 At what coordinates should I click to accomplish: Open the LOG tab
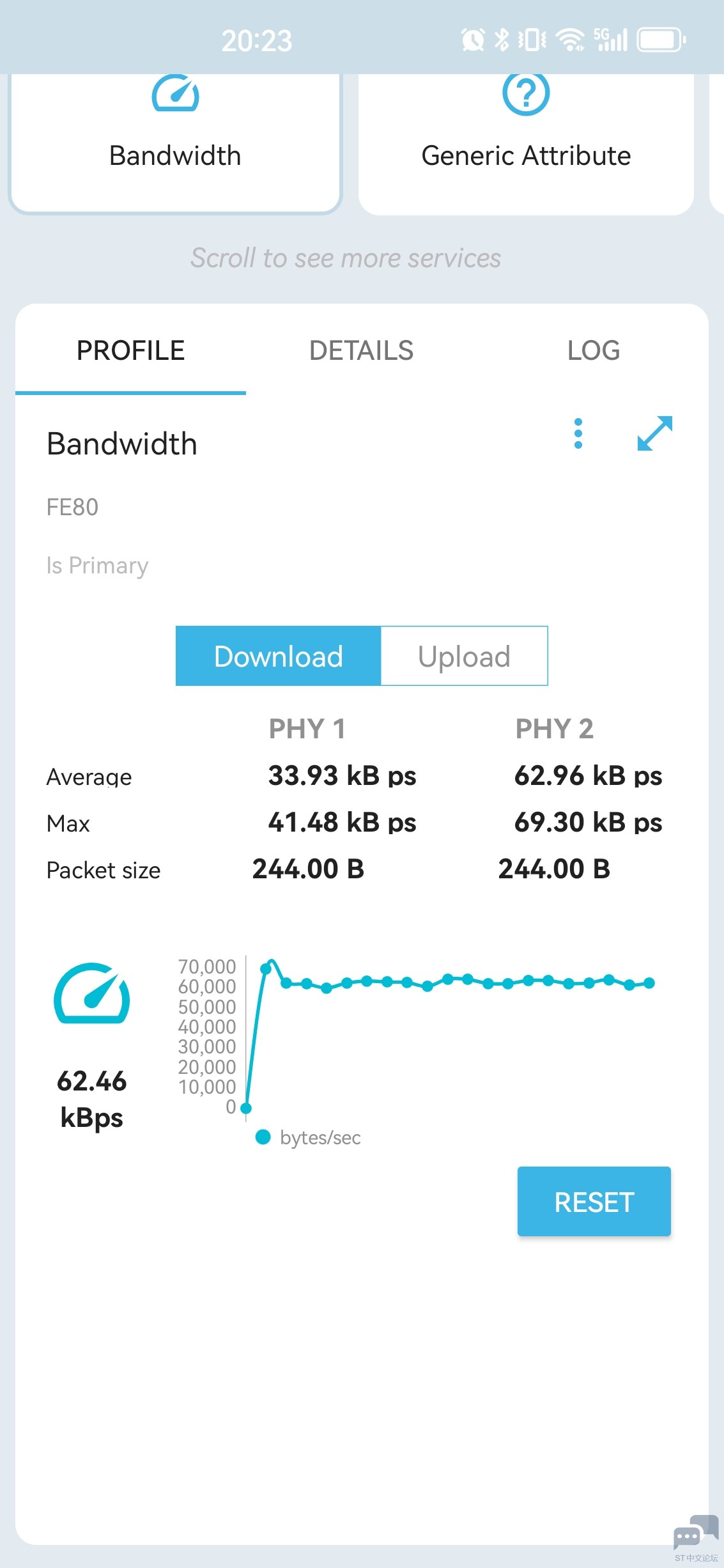[594, 350]
